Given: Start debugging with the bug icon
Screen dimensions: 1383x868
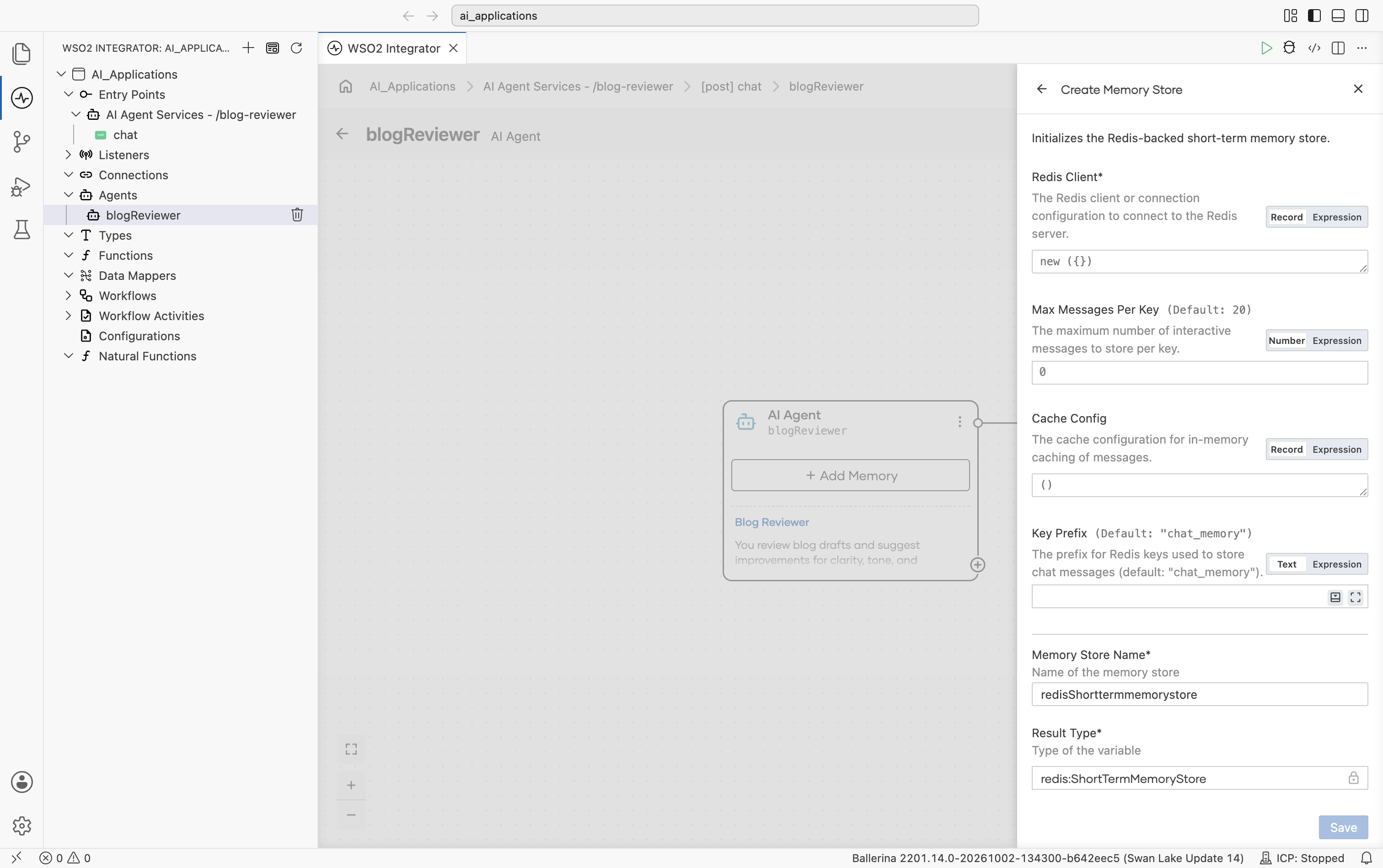Looking at the screenshot, I should pos(1289,48).
